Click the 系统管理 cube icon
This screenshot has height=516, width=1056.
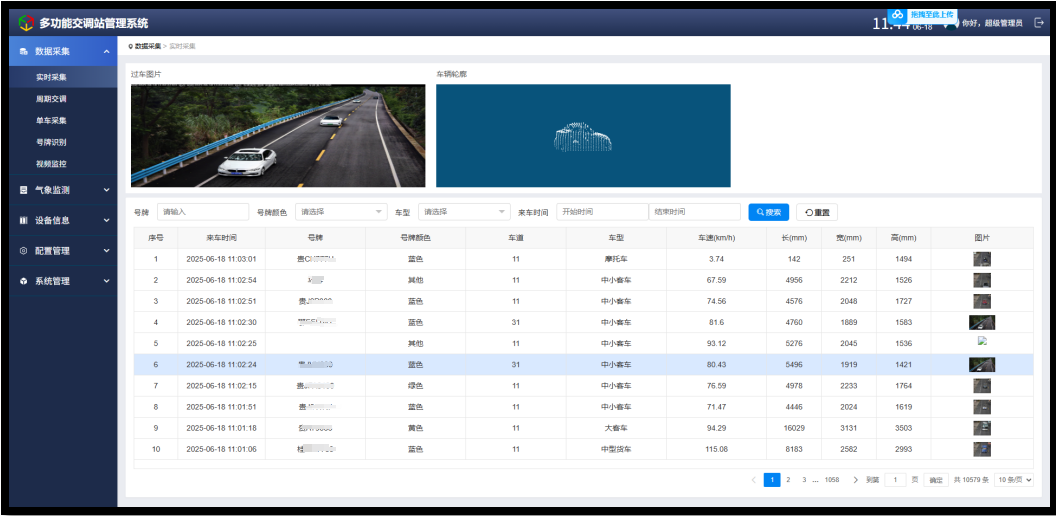point(24,281)
